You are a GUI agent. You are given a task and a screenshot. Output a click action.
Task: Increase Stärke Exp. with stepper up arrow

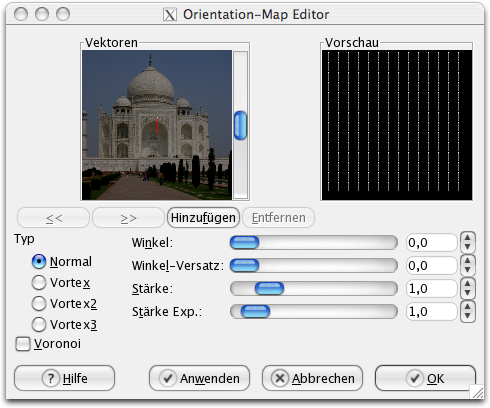(x=468, y=307)
